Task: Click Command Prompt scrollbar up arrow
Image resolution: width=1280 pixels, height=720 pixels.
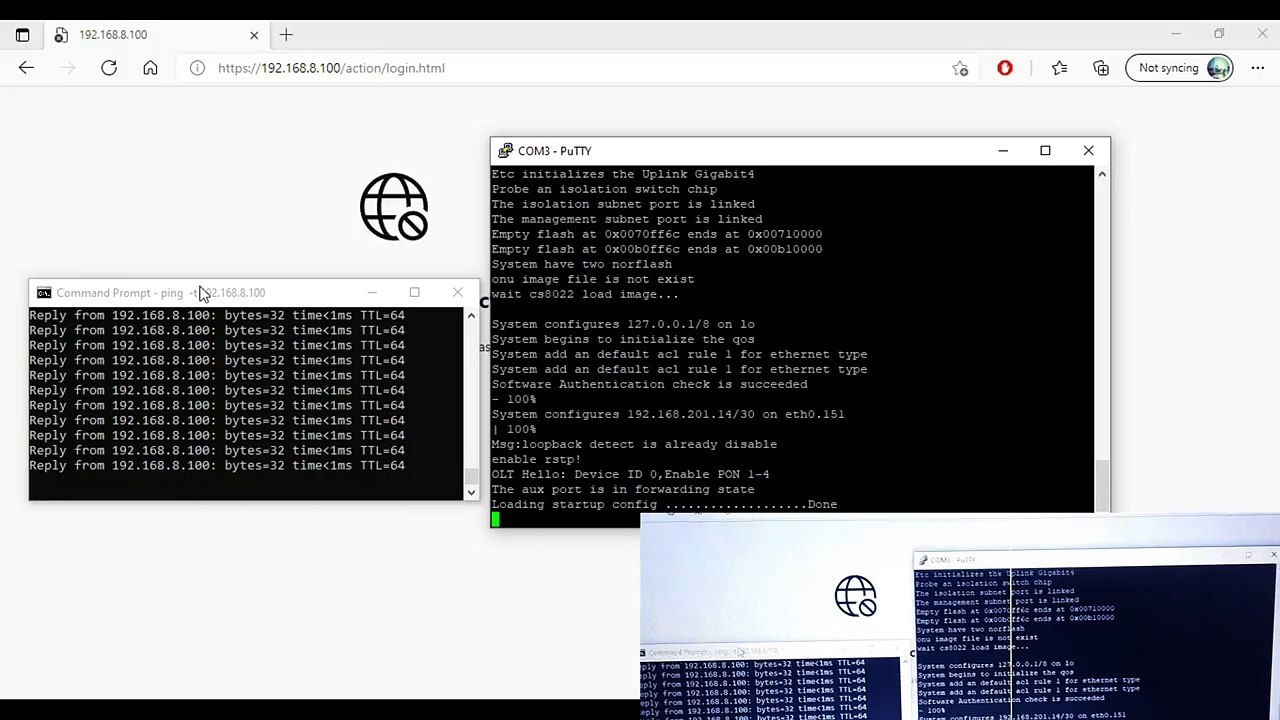Action: point(471,315)
